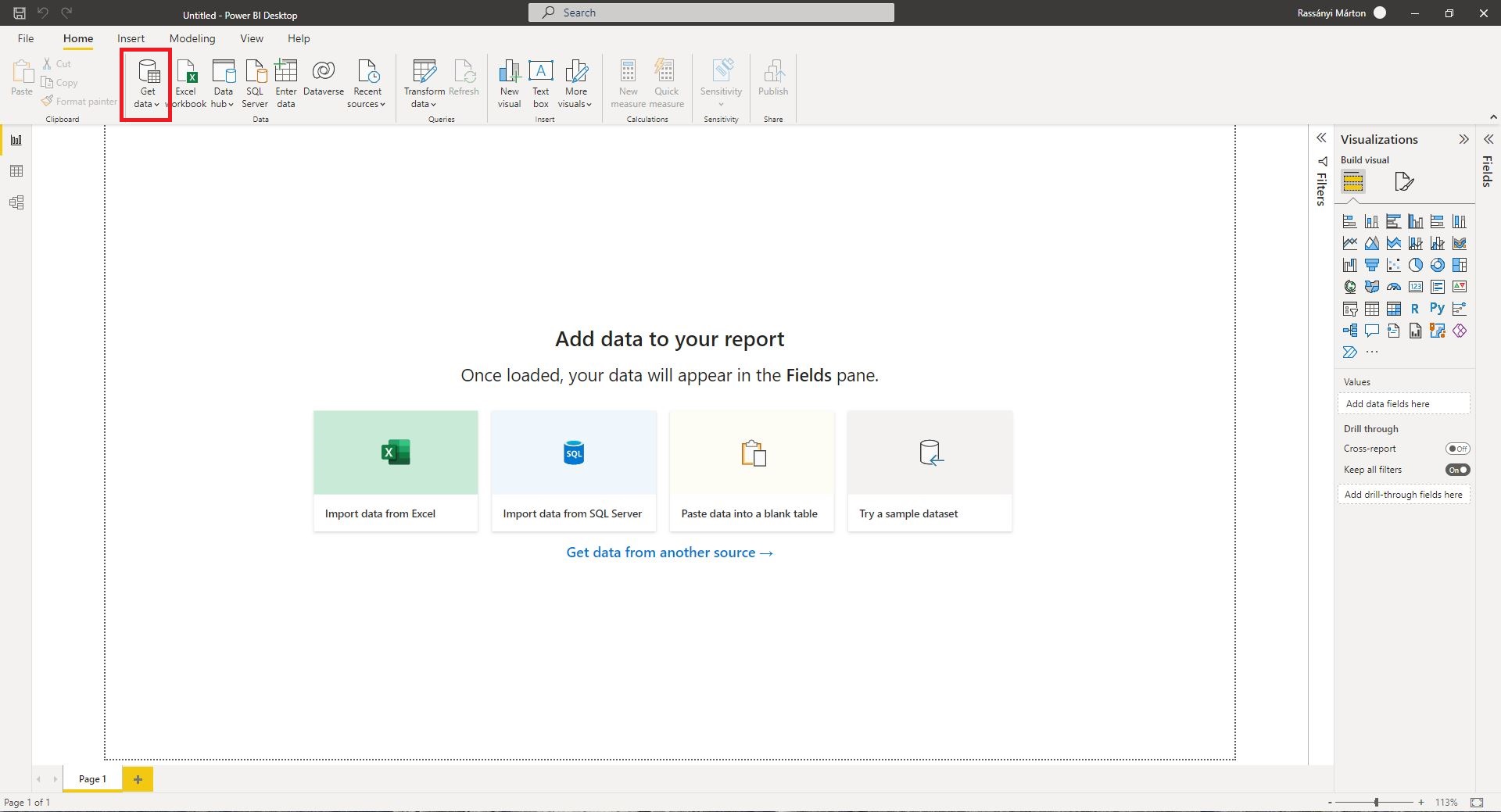Click the Search box in title bar

(711, 13)
